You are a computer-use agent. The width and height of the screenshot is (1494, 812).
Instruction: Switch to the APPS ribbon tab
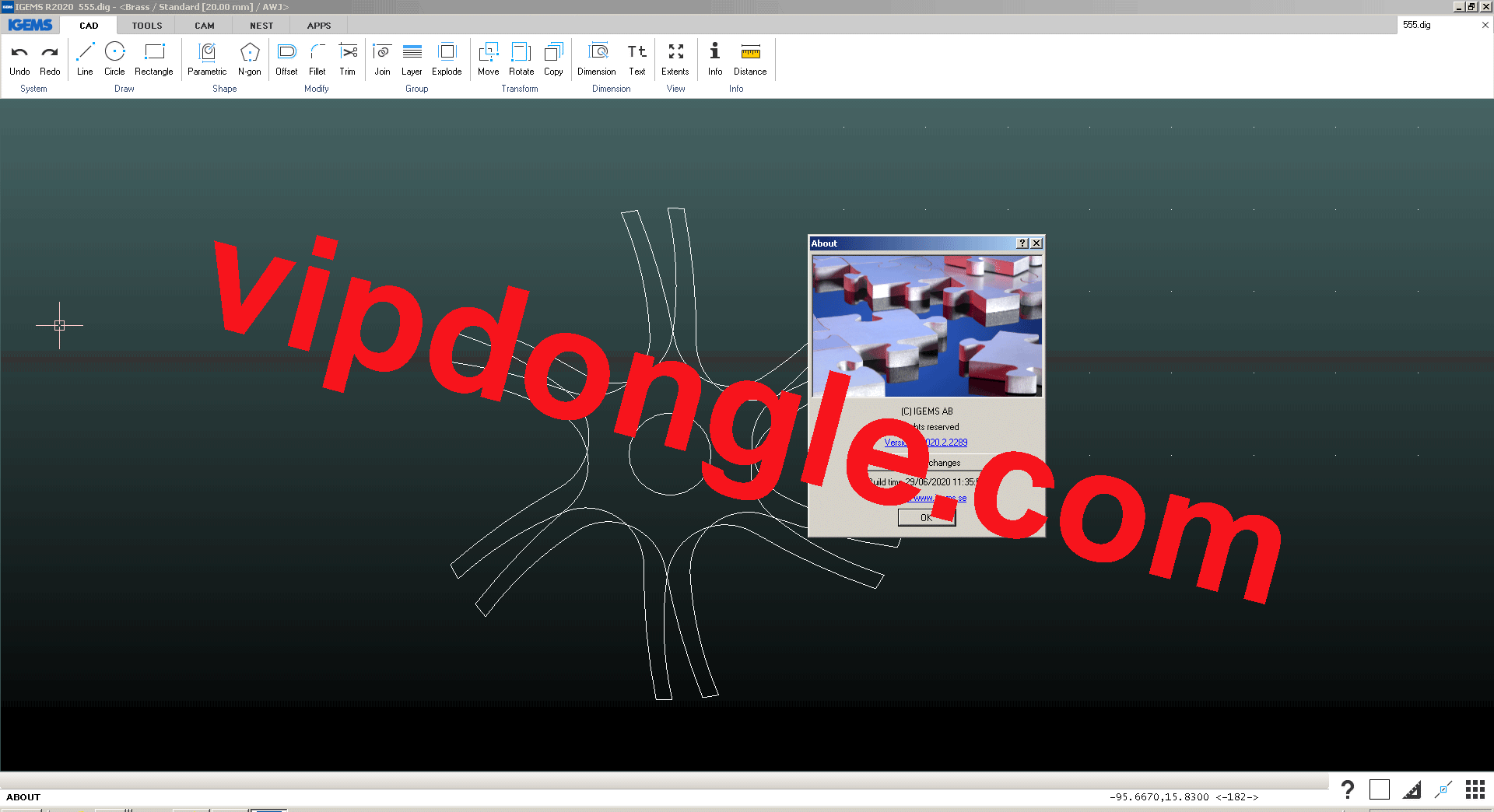(x=319, y=26)
